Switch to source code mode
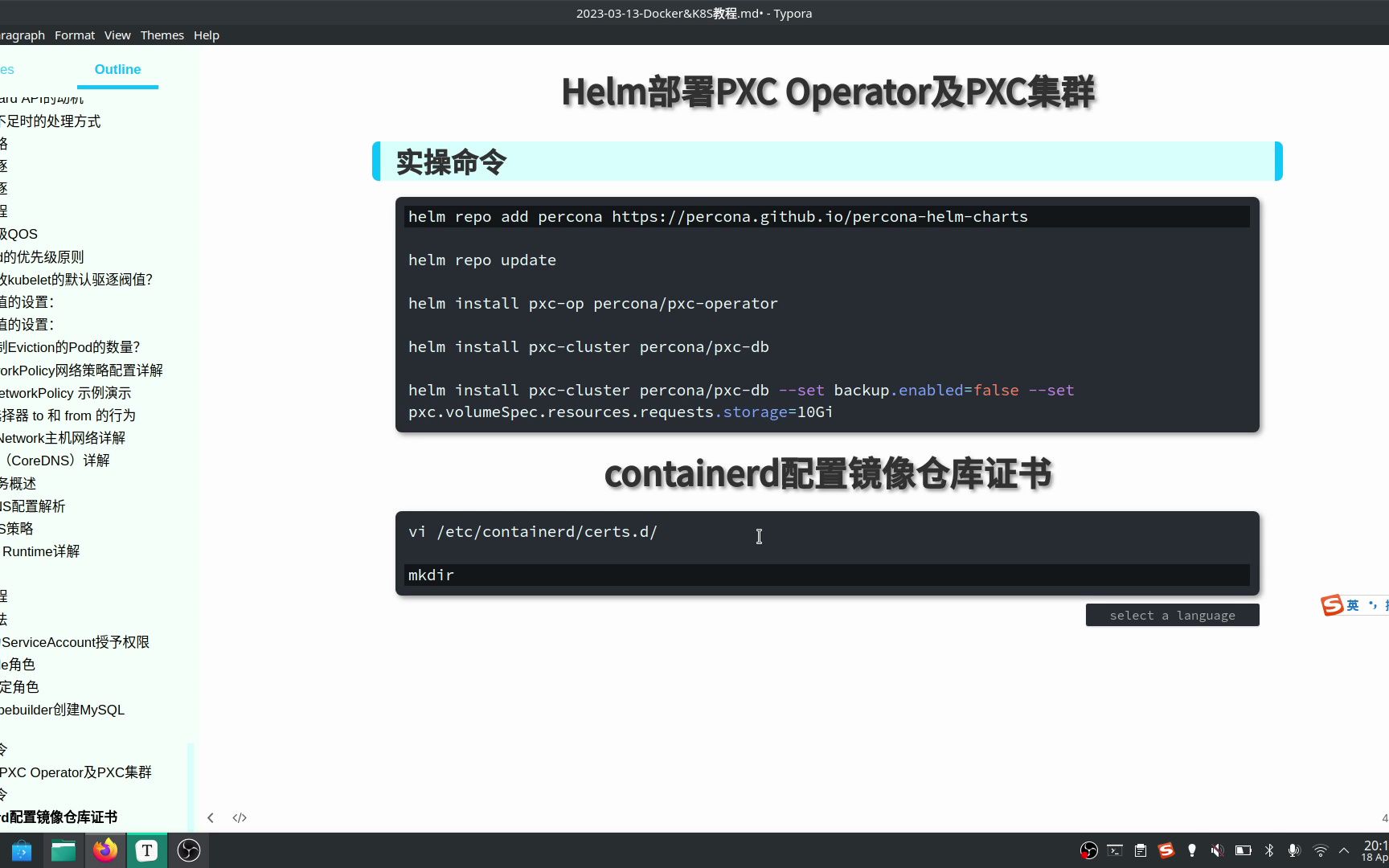Image resolution: width=1389 pixels, height=868 pixels. 239,817
